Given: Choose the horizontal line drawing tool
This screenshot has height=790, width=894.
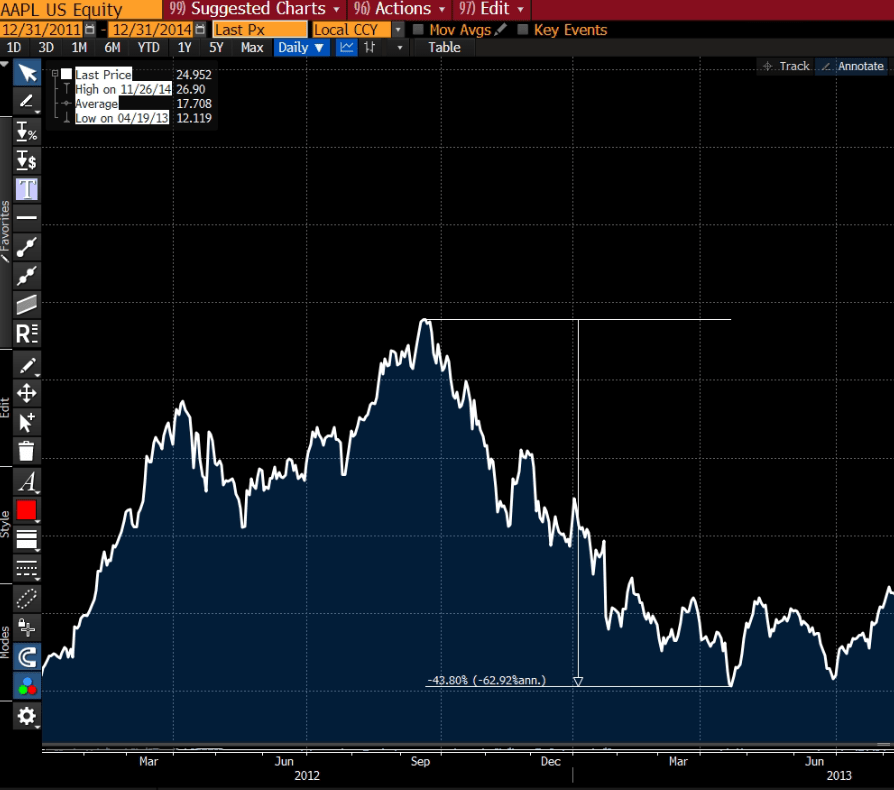Looking at the screenshot, I should tap(27, 217).
